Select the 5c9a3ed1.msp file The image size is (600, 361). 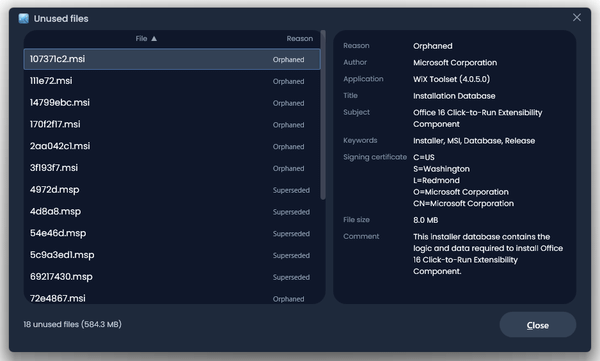pyautogui.click(x=172, y=256)
